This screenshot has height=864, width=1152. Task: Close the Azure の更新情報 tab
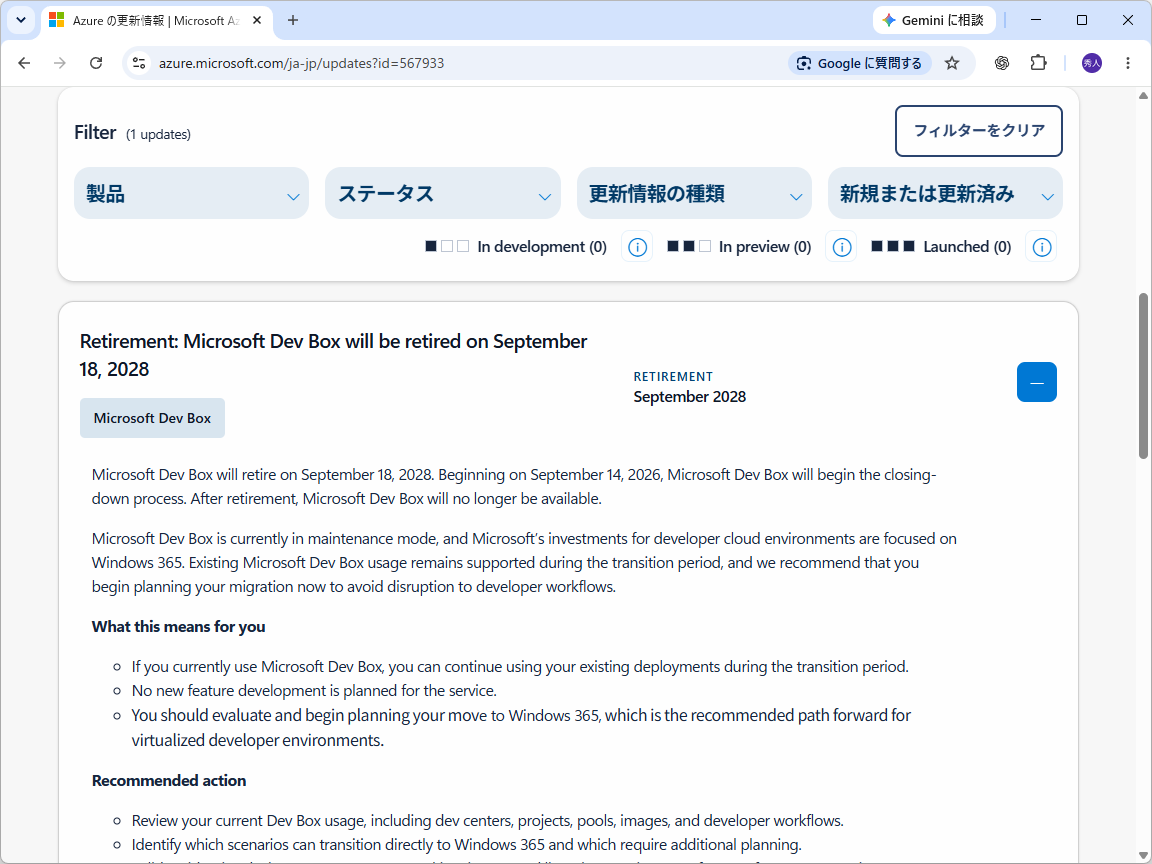pos(257,21)
